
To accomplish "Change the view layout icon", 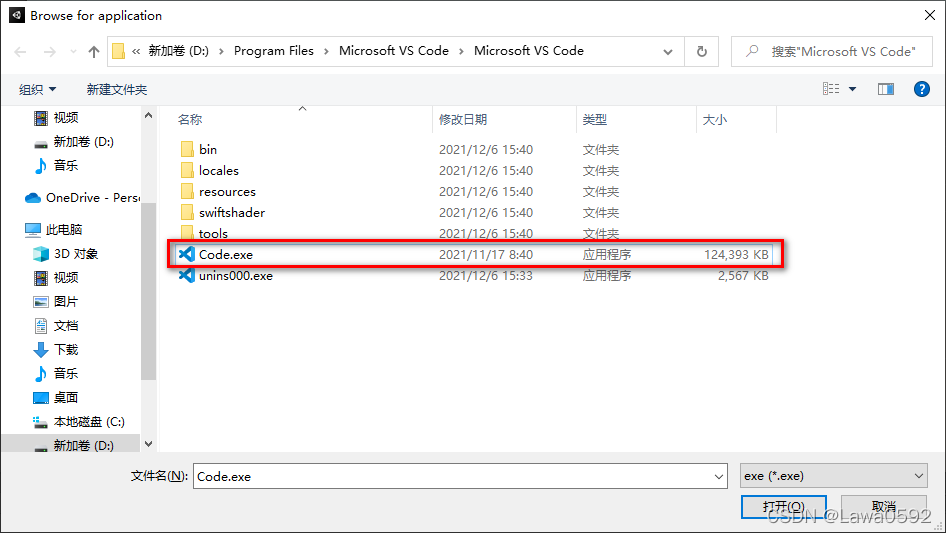I will coord(831,89).
